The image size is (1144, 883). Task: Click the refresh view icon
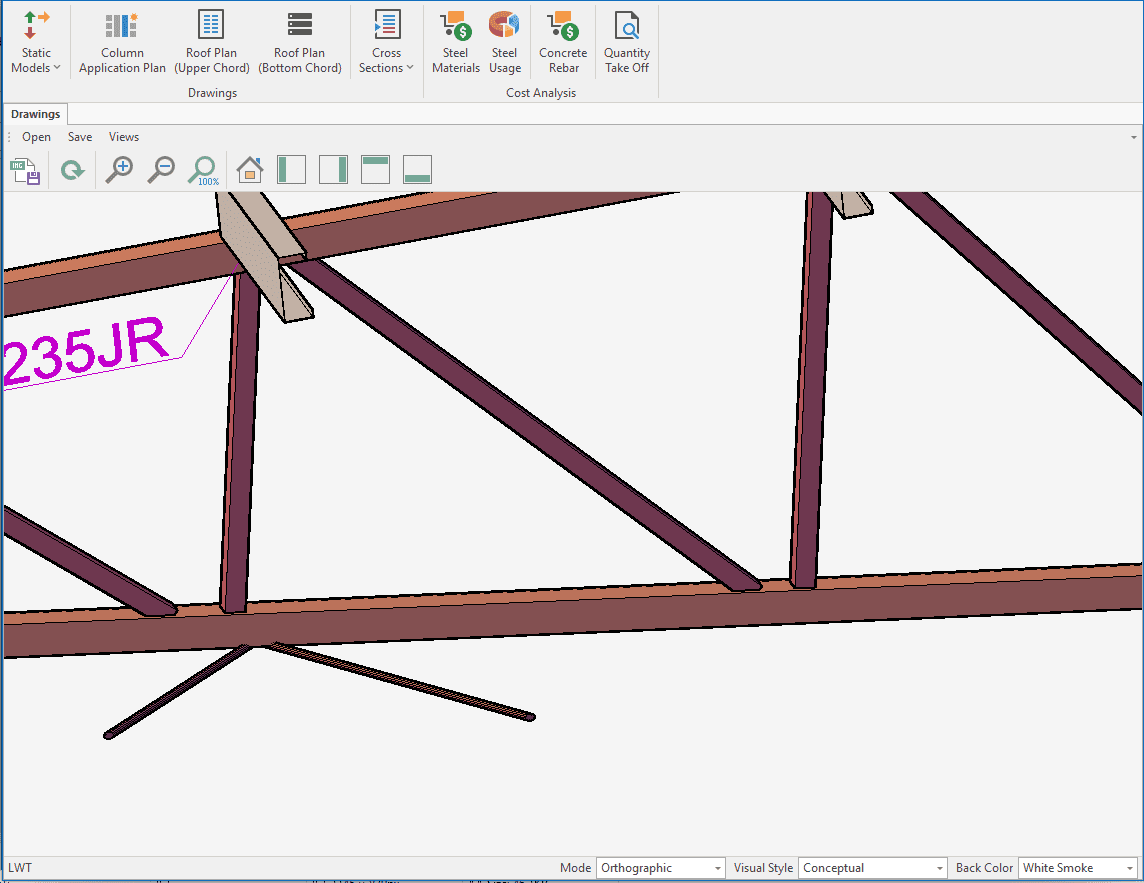(x=72, y=171)
